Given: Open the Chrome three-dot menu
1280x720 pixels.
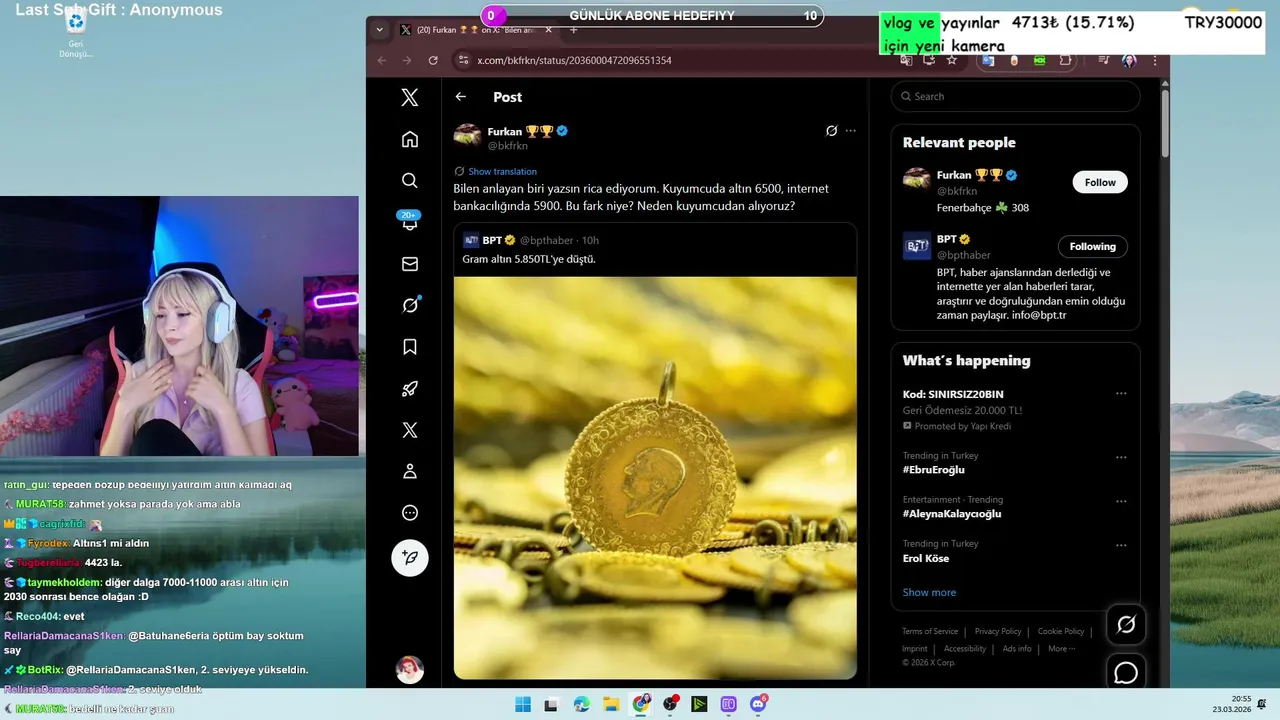Looking at the screenshot, I should (1154, 60).
